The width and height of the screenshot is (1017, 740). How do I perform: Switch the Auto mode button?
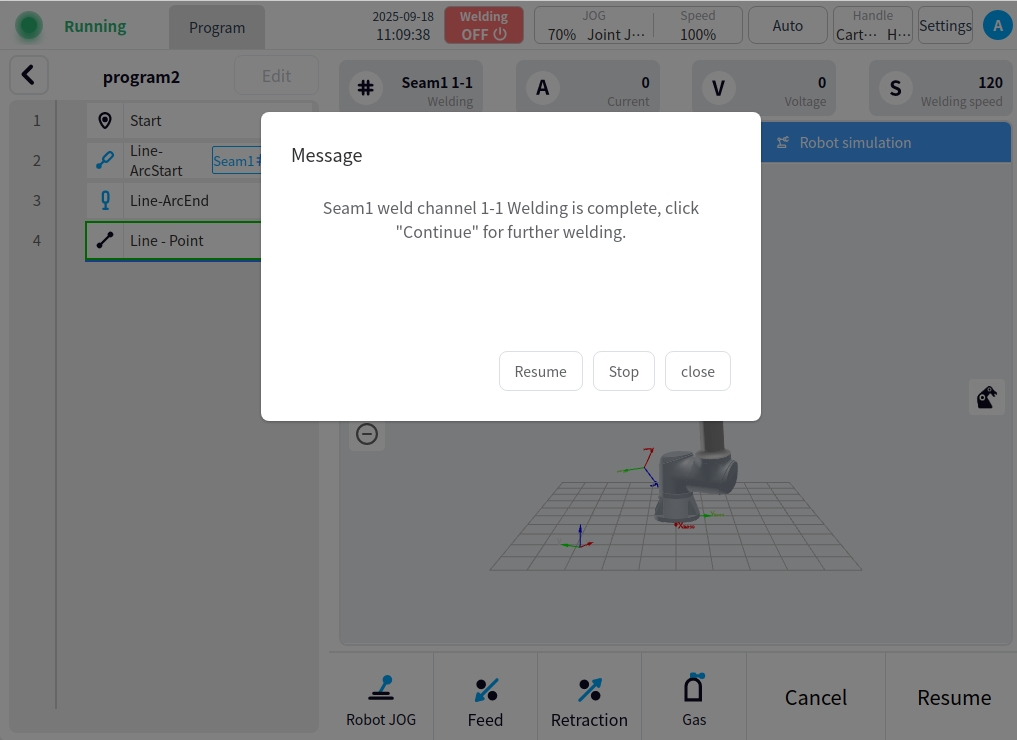[x=787, y=26]
